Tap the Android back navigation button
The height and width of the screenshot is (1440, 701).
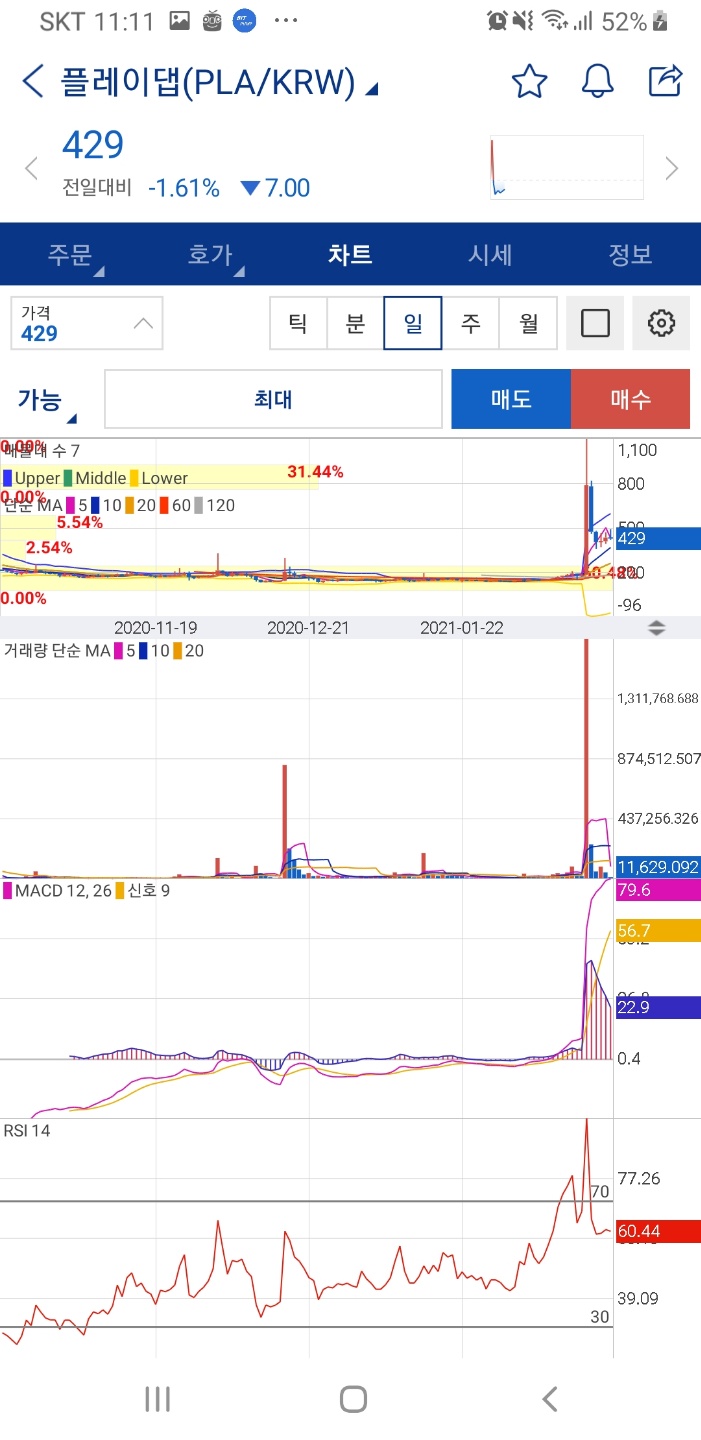(549, 1398)
